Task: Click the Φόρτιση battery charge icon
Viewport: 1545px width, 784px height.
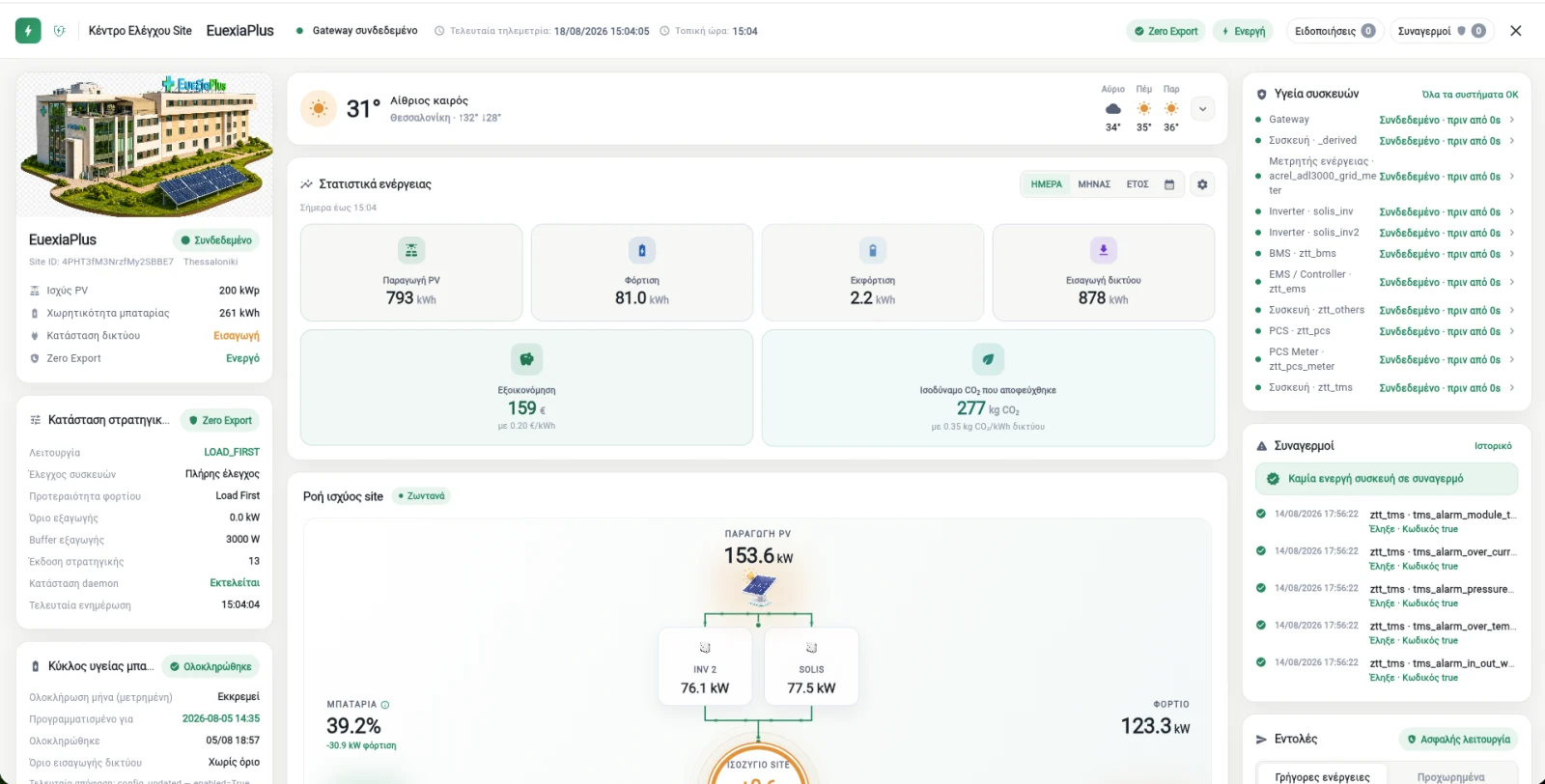Action: coord(642,250)
